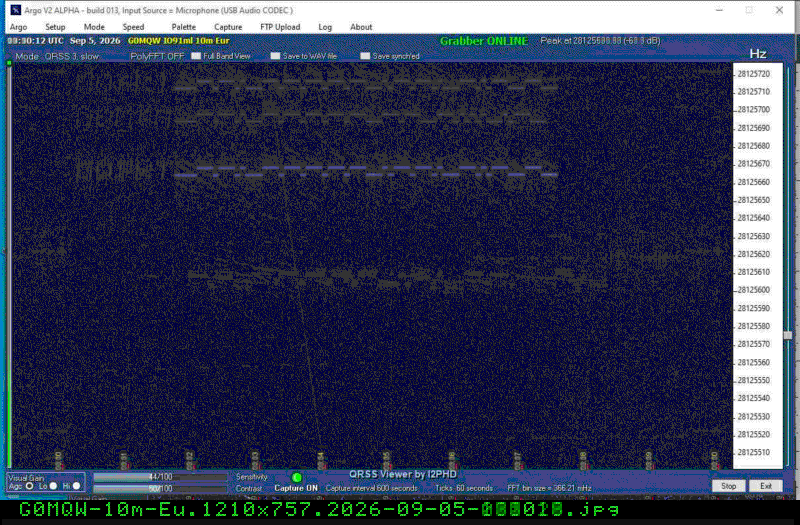Image resolution: width=800 pixels, height=525 pixels.
Task: Open the Mode menu
Action: tap(94, 27)
